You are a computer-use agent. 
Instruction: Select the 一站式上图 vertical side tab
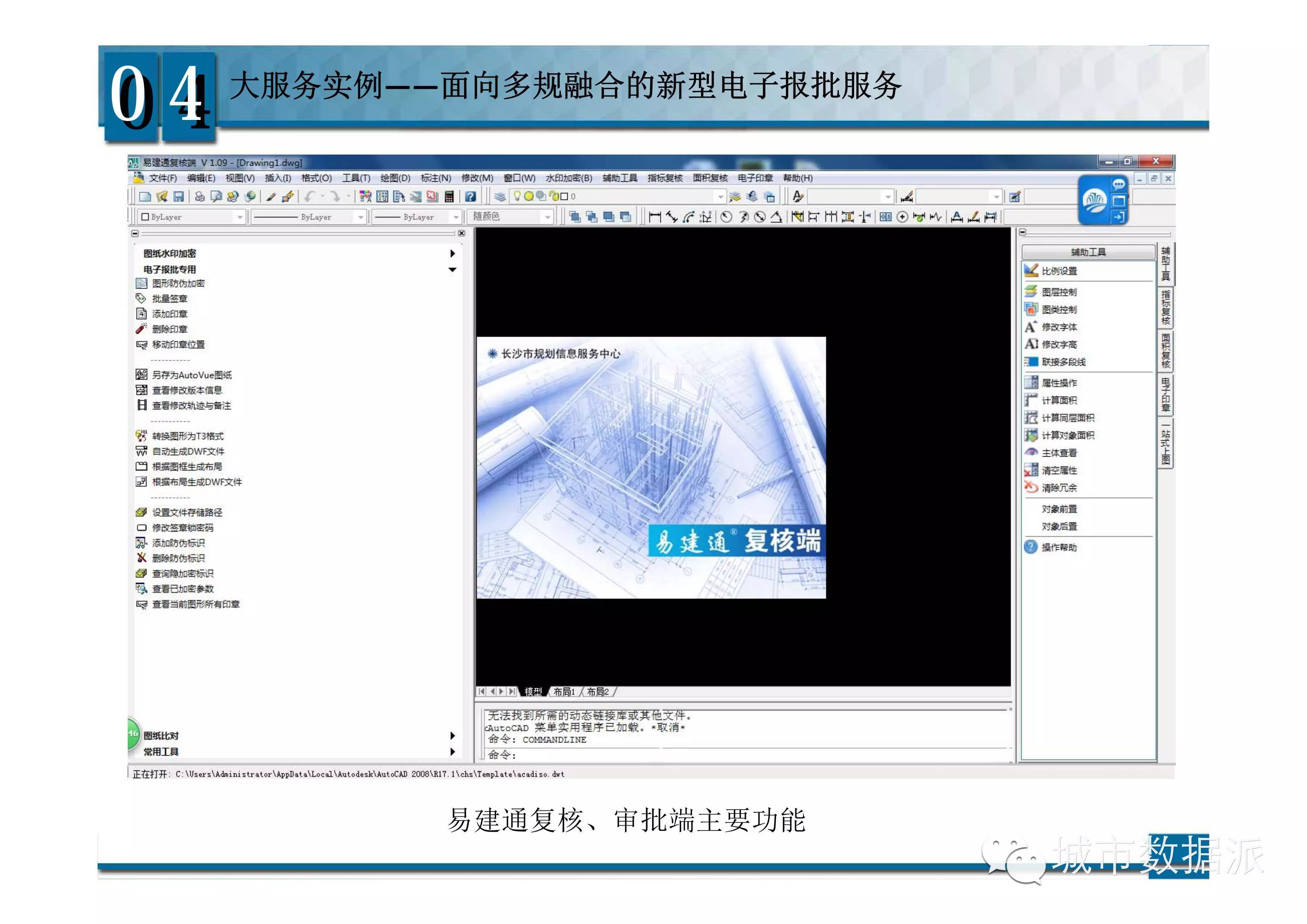click(1165, 444)
